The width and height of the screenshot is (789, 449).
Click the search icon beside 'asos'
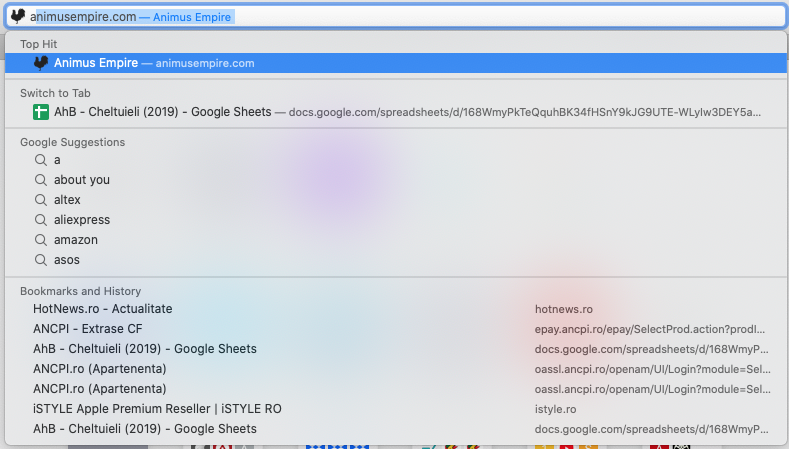41,260
